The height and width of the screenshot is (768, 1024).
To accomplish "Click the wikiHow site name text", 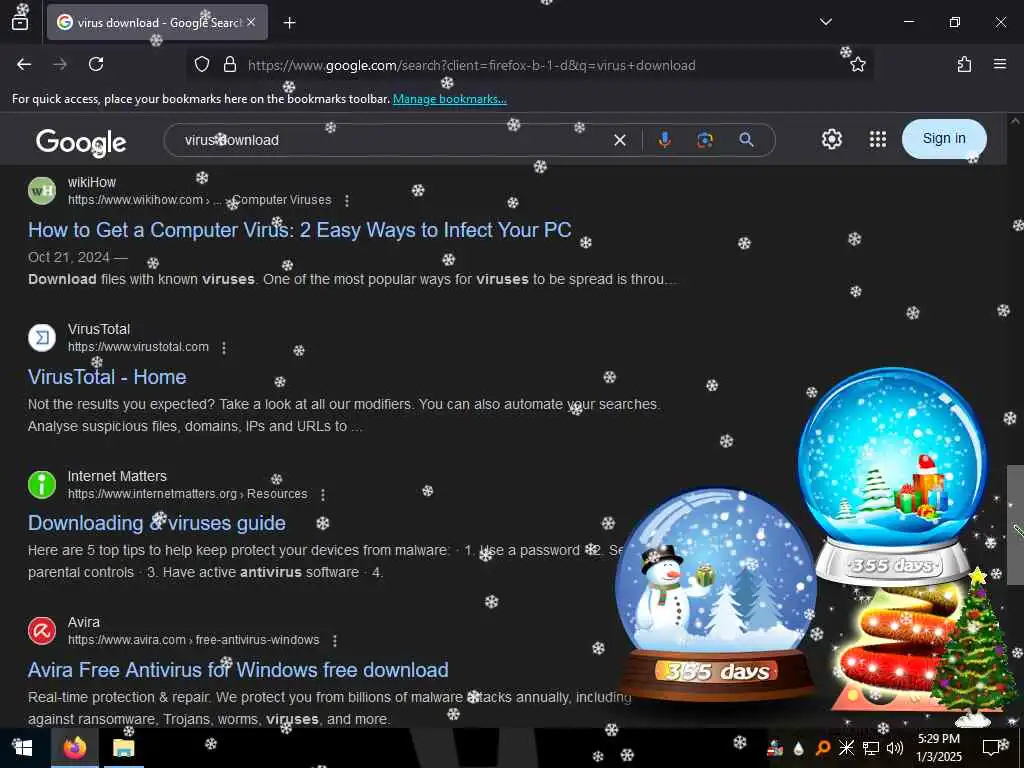I will coord(92,182).
